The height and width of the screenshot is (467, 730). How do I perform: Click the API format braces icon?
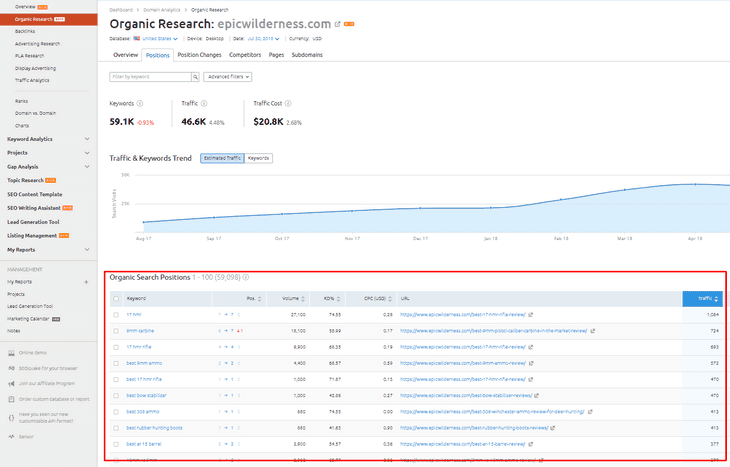point(12,418)
